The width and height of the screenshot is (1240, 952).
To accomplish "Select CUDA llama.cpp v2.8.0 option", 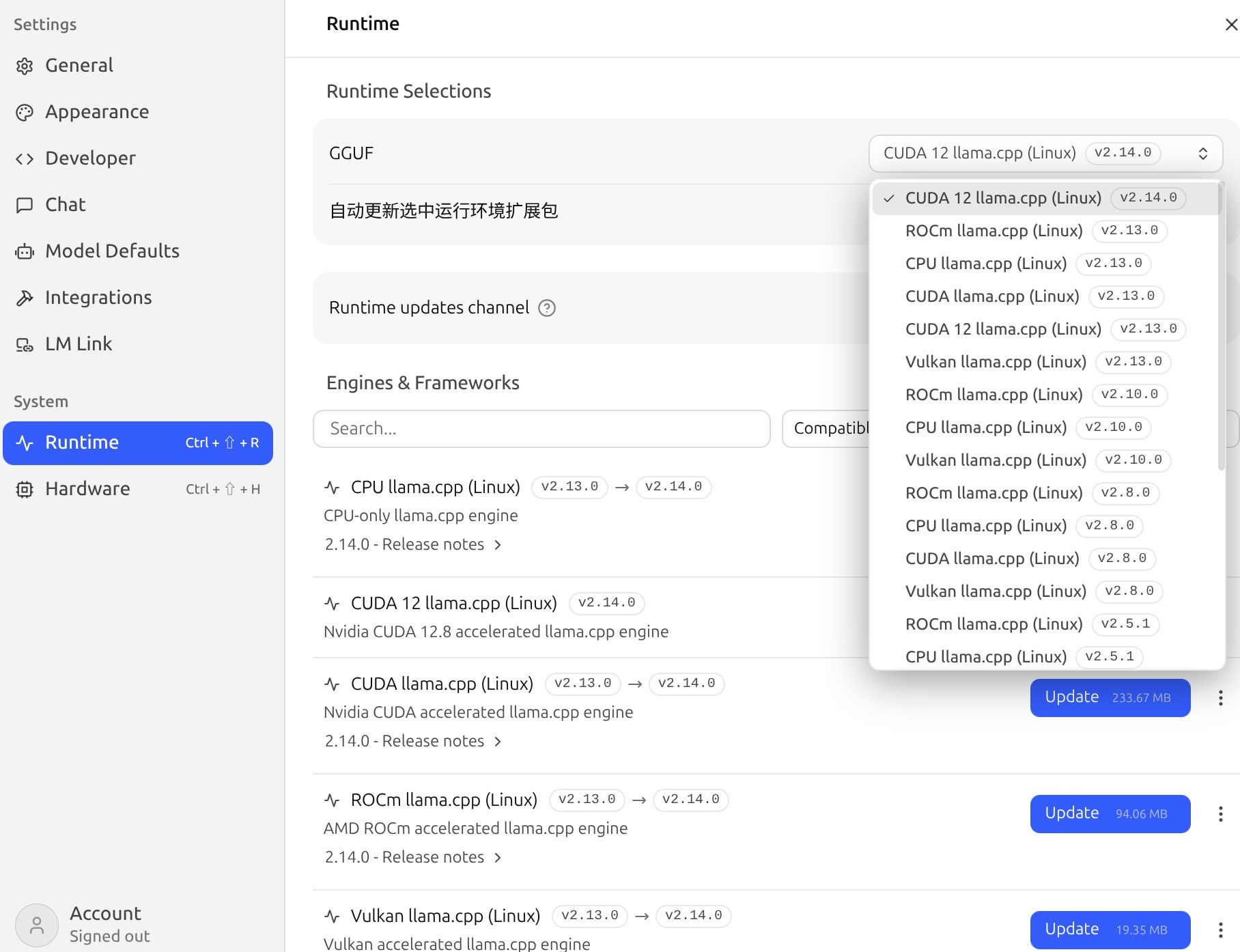I will (1045, 559).
